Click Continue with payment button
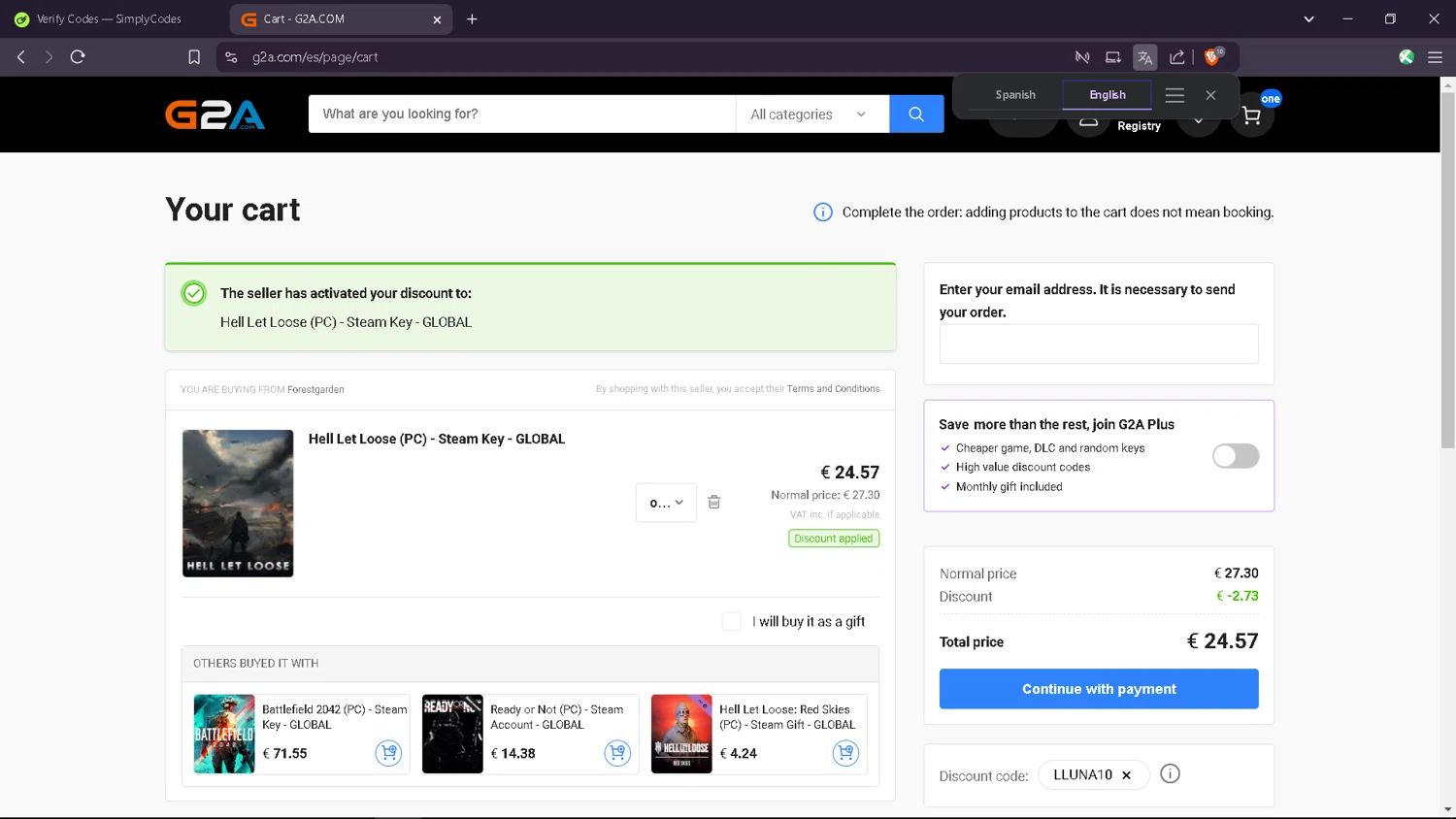Screen dimensions: 1456x819 (x=1098, y=689)
